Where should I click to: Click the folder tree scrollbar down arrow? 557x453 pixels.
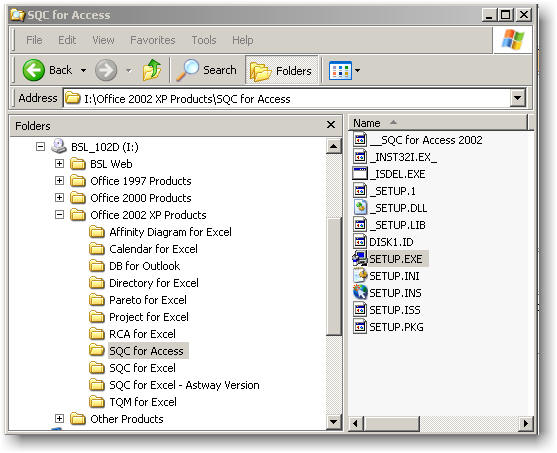(334, 422)
